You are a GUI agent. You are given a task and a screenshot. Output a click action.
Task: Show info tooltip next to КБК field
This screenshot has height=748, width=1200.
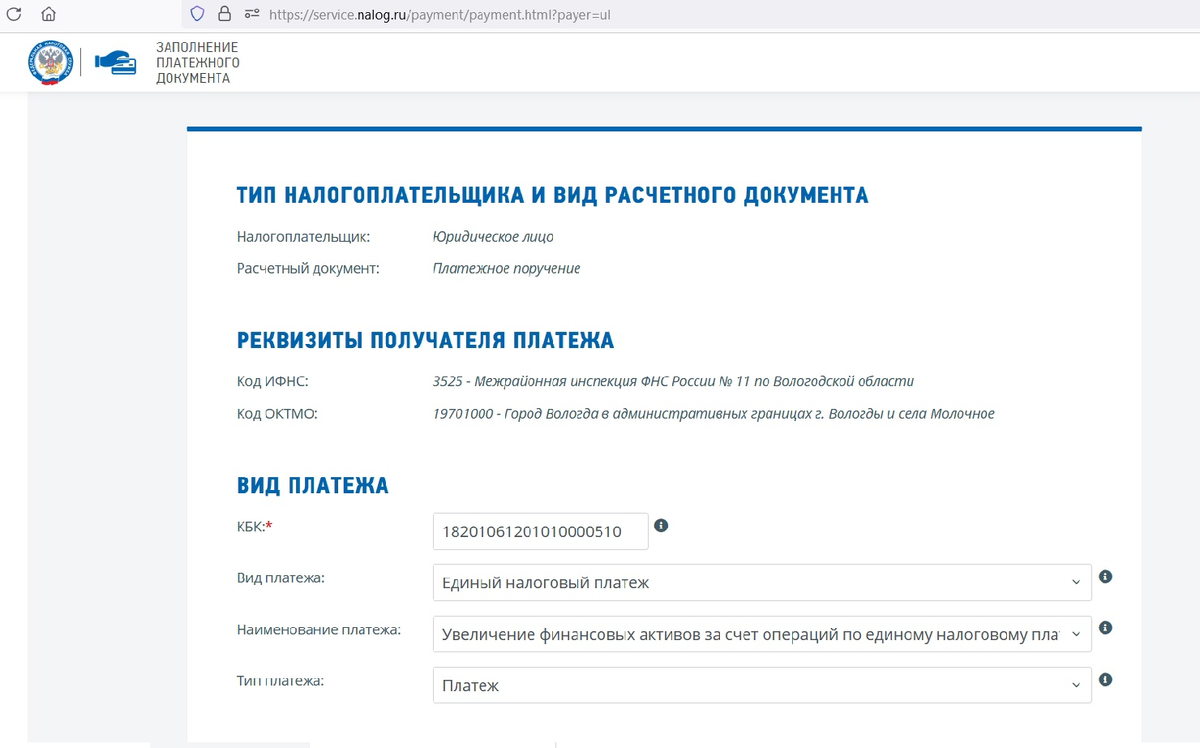tap(661, 525)
